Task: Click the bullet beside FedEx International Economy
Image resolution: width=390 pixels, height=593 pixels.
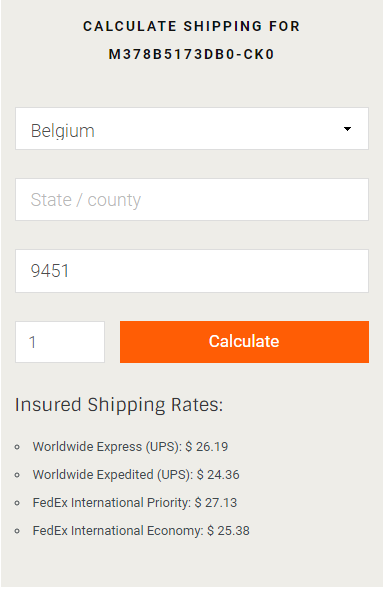Action: 17,531
